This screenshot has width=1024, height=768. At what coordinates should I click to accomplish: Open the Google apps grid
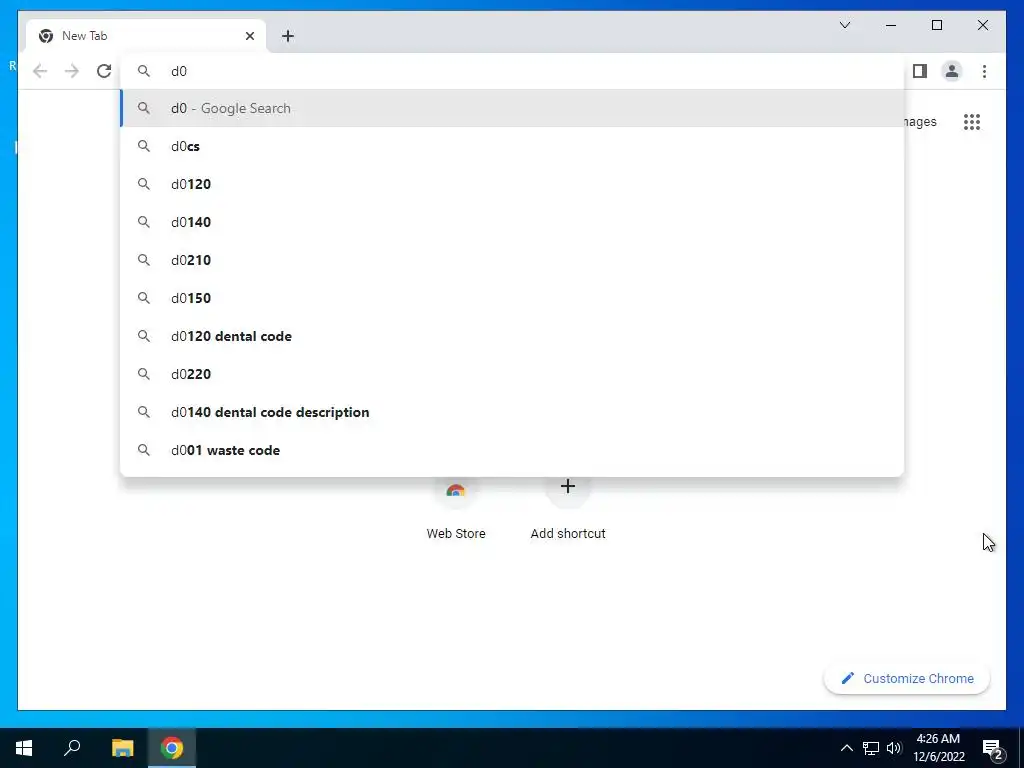[x=972, y=122]
